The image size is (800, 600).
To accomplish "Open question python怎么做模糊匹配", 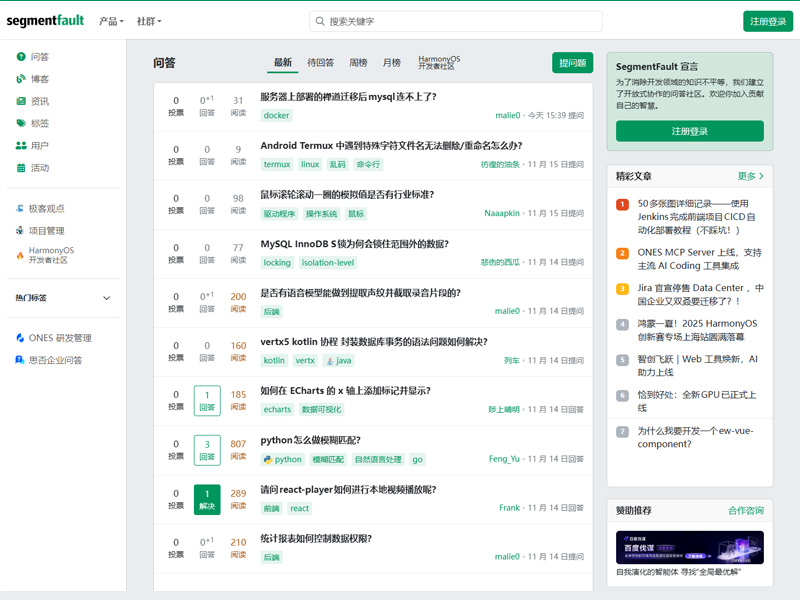I will tap(310, 440).
